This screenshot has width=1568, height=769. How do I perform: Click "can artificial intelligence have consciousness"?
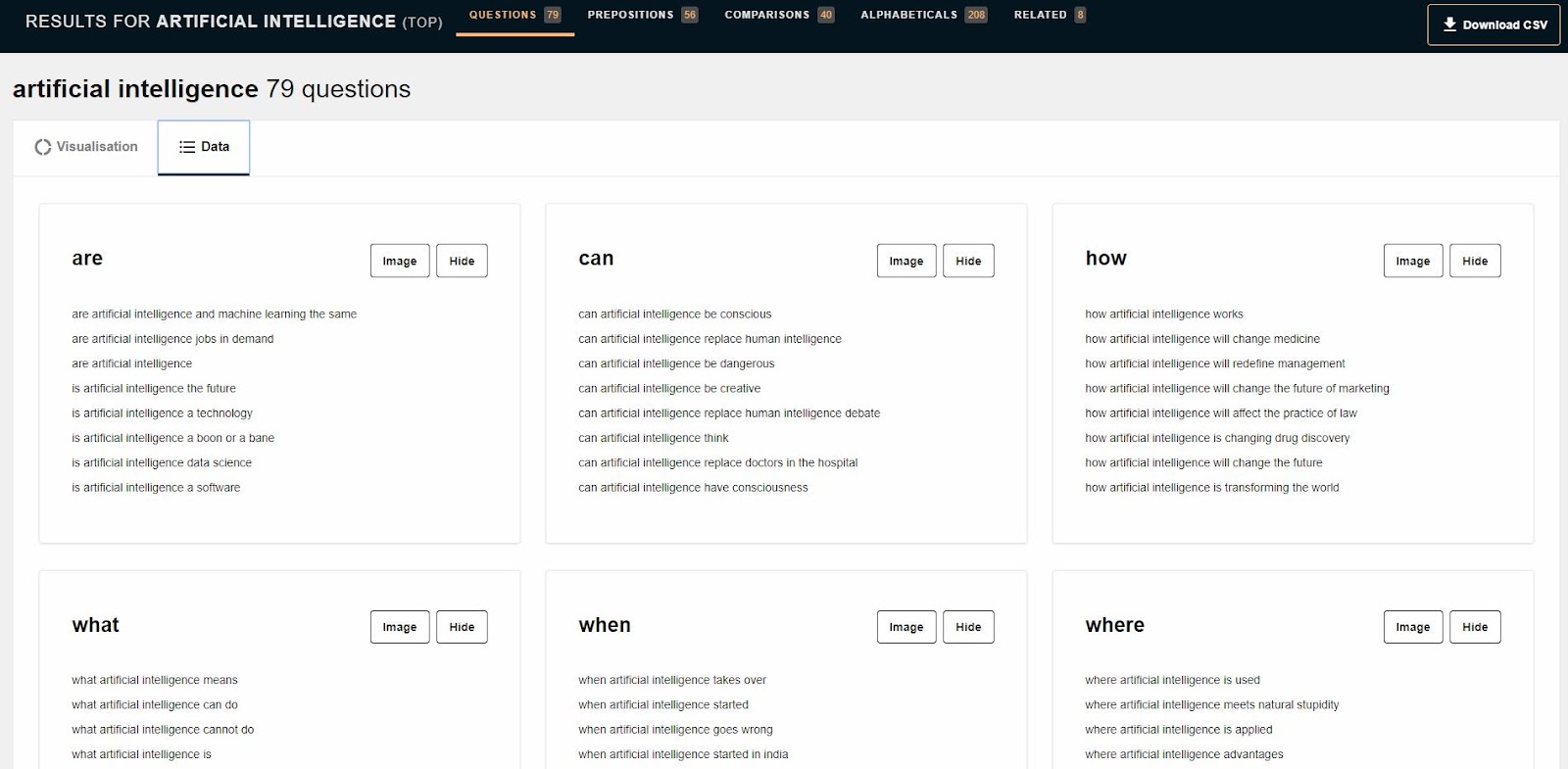click(693, 488)
